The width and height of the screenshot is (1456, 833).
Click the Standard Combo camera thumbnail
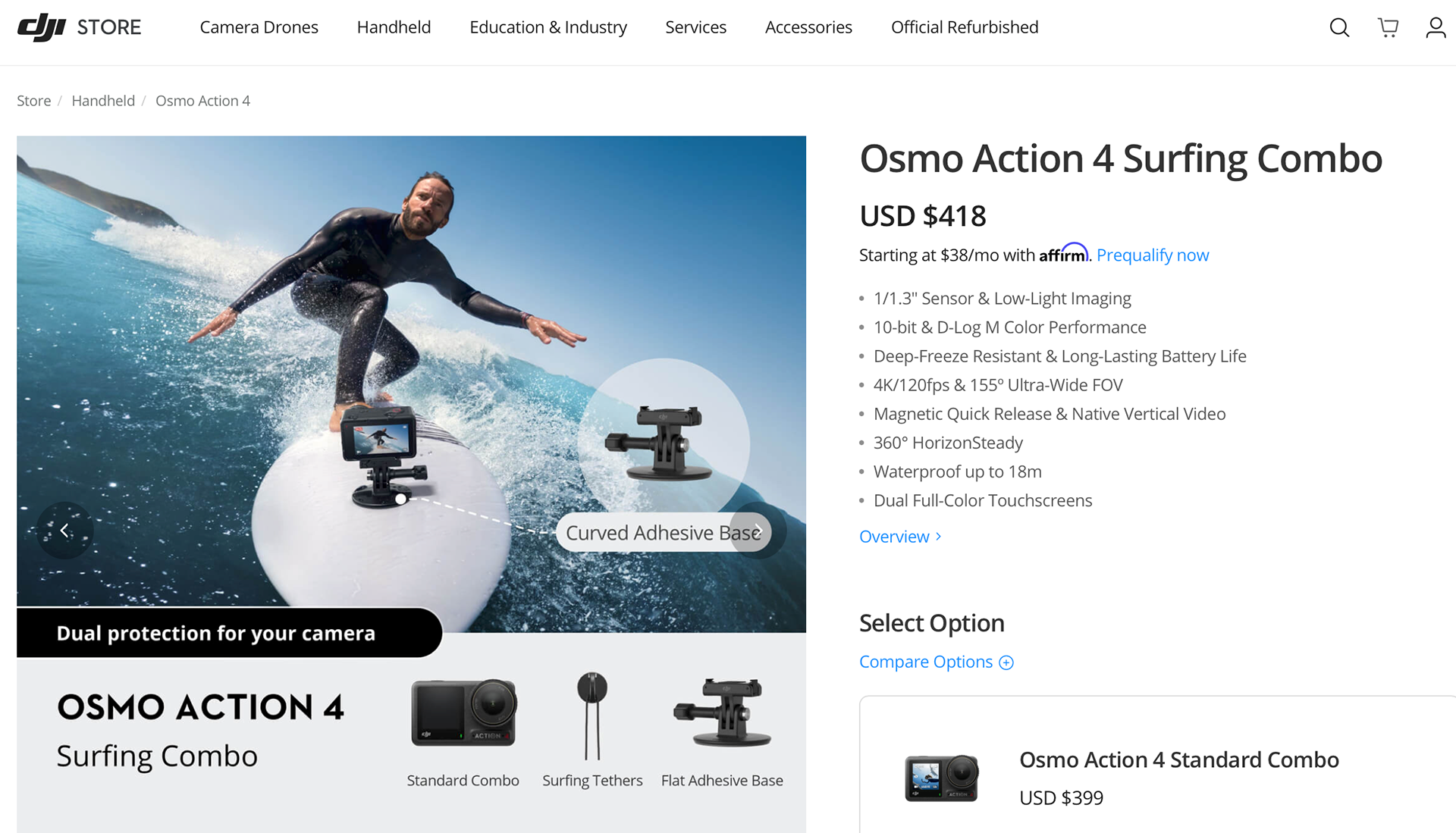click(x=463, y=713)
